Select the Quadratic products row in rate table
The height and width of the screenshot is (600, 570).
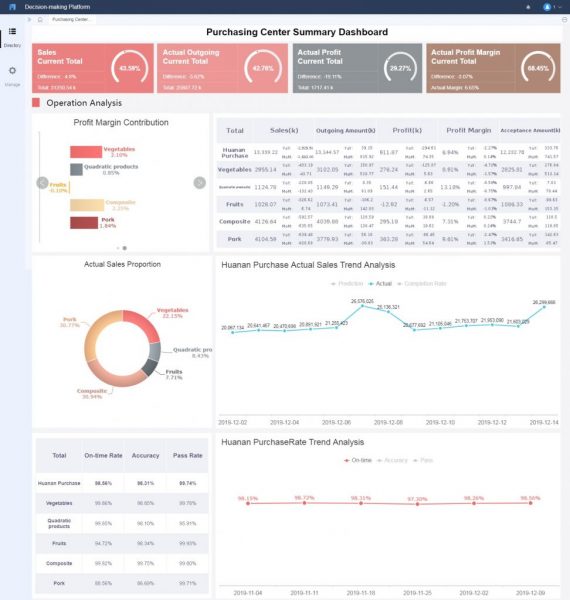click(x=122, y=523)
